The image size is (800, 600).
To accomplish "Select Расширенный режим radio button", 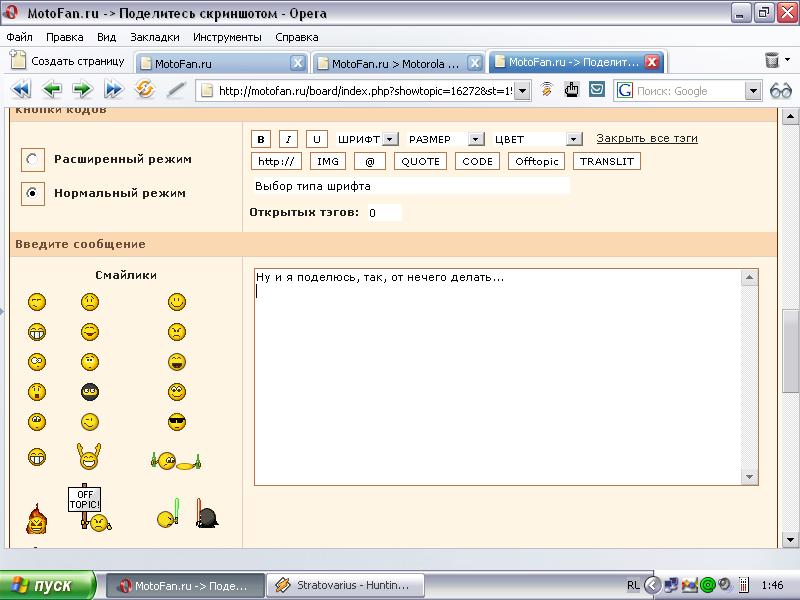I will click(32, 159).
